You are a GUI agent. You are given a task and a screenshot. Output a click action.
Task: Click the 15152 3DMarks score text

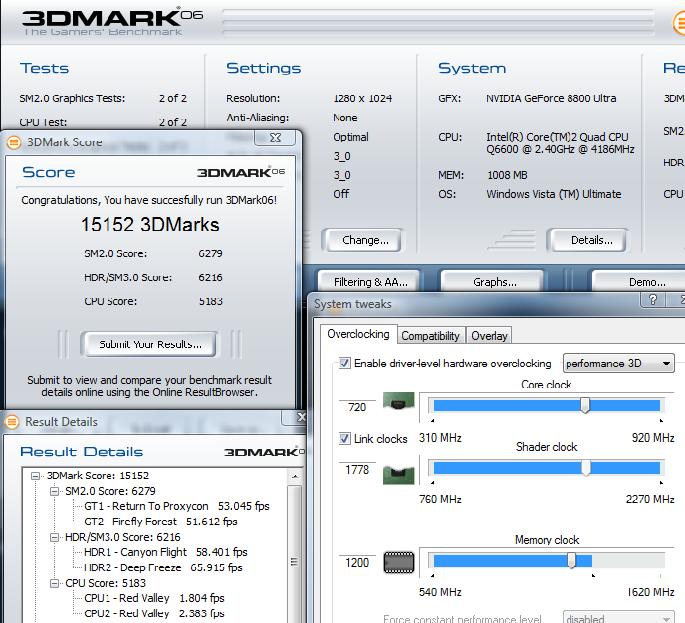pos(150,225)
